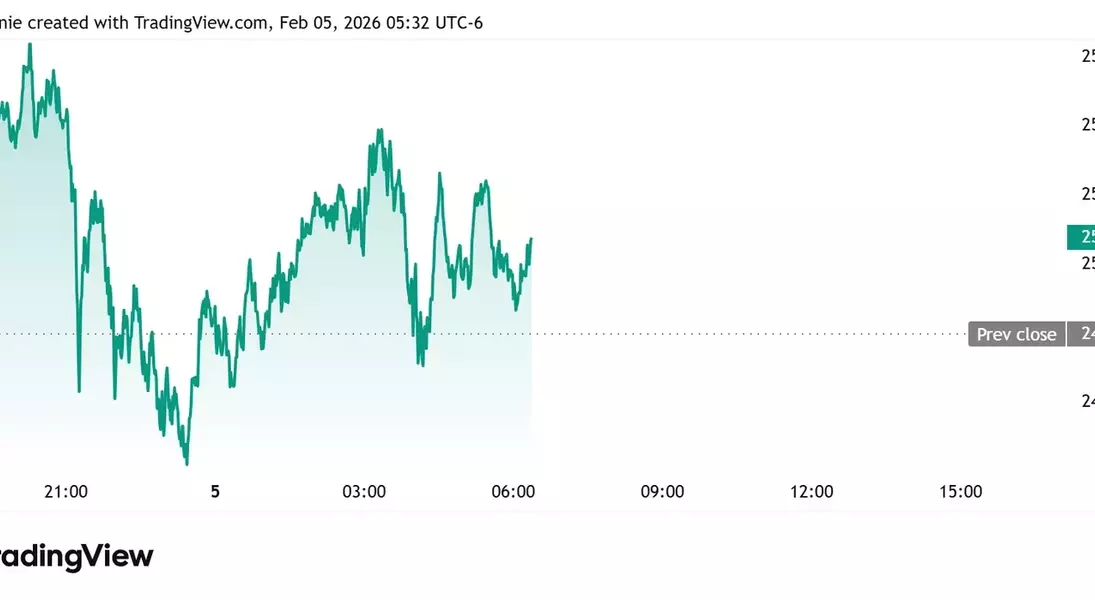This screenshot has height=600, width=1095.
Task: Select the bold "5" date marker on time axis
Action: [215, 491]
